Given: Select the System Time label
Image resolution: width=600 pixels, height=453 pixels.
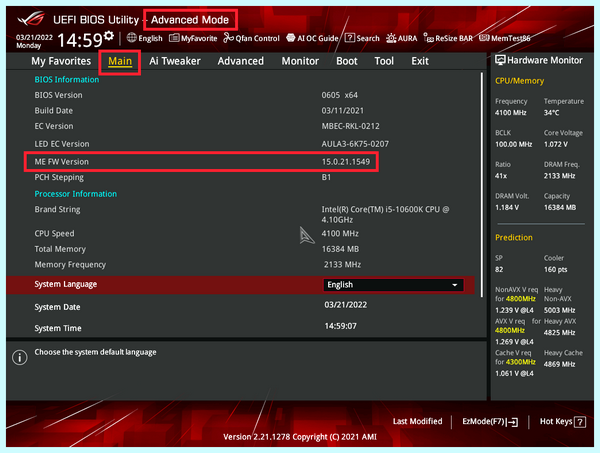Looking at the screenshot, I should 58,328.
